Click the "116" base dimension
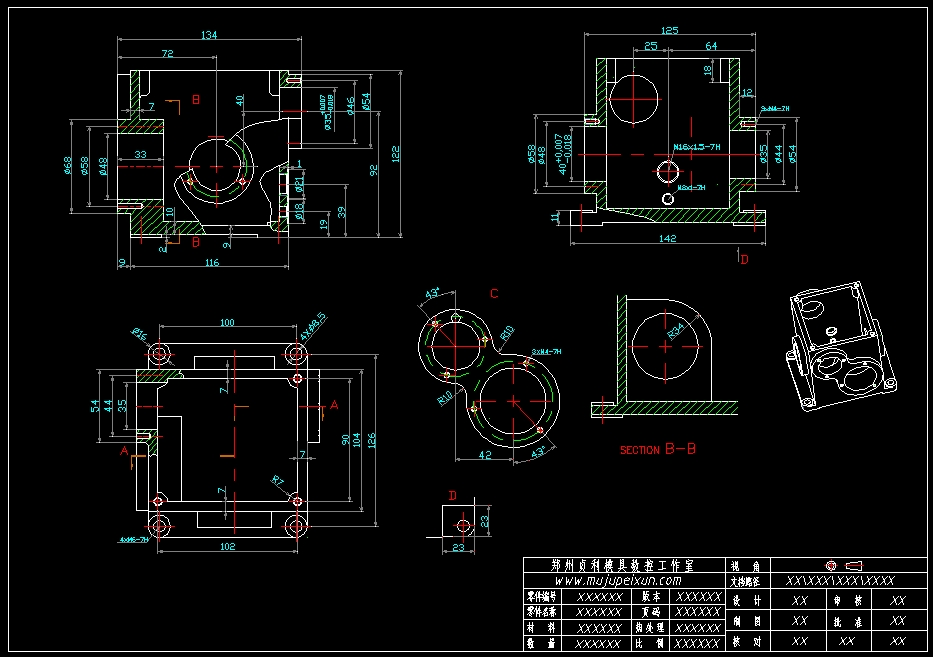Image resolution: width=933 pixels, height=657 pixels. [212, 262]
